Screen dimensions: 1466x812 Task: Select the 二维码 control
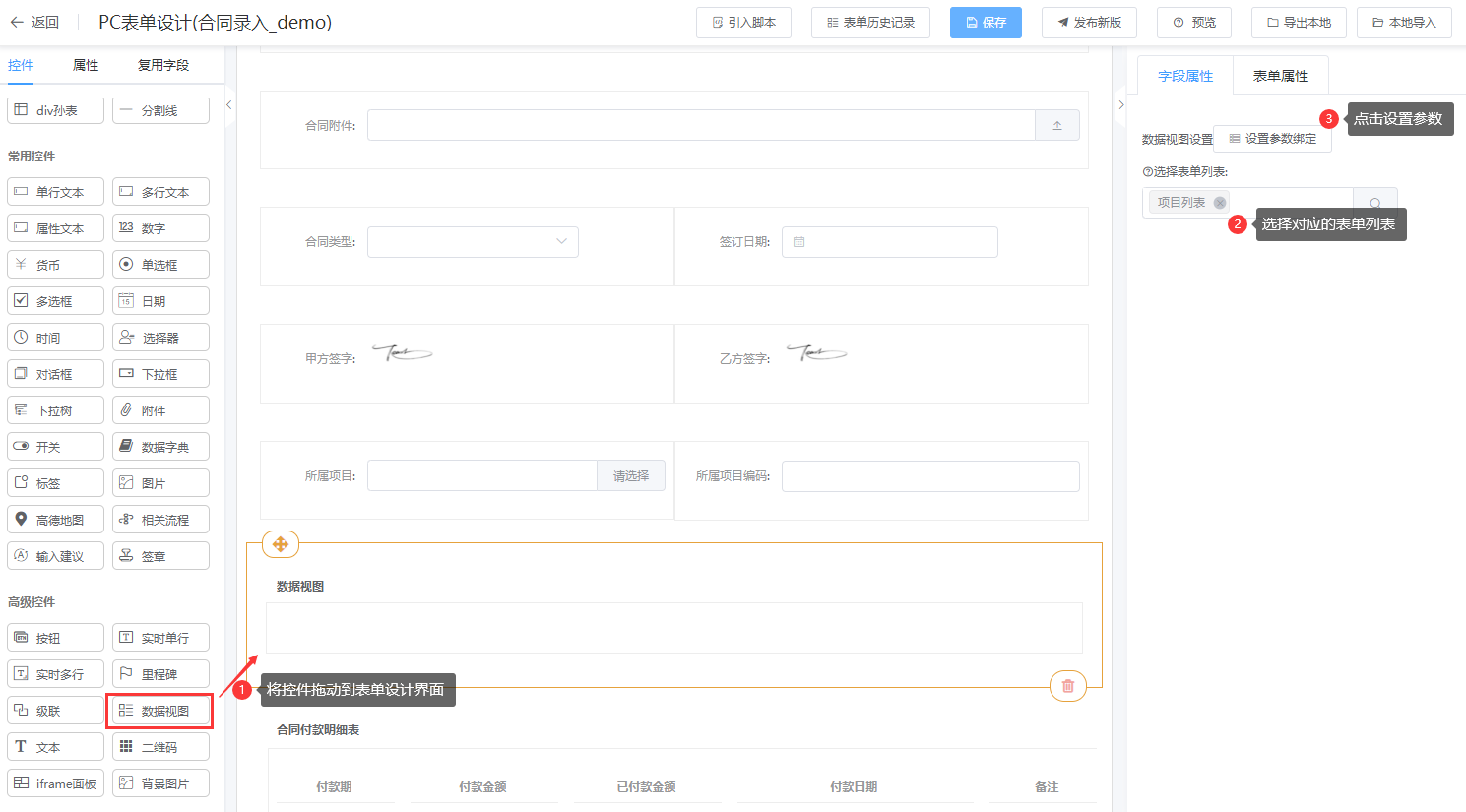(160, 747)
